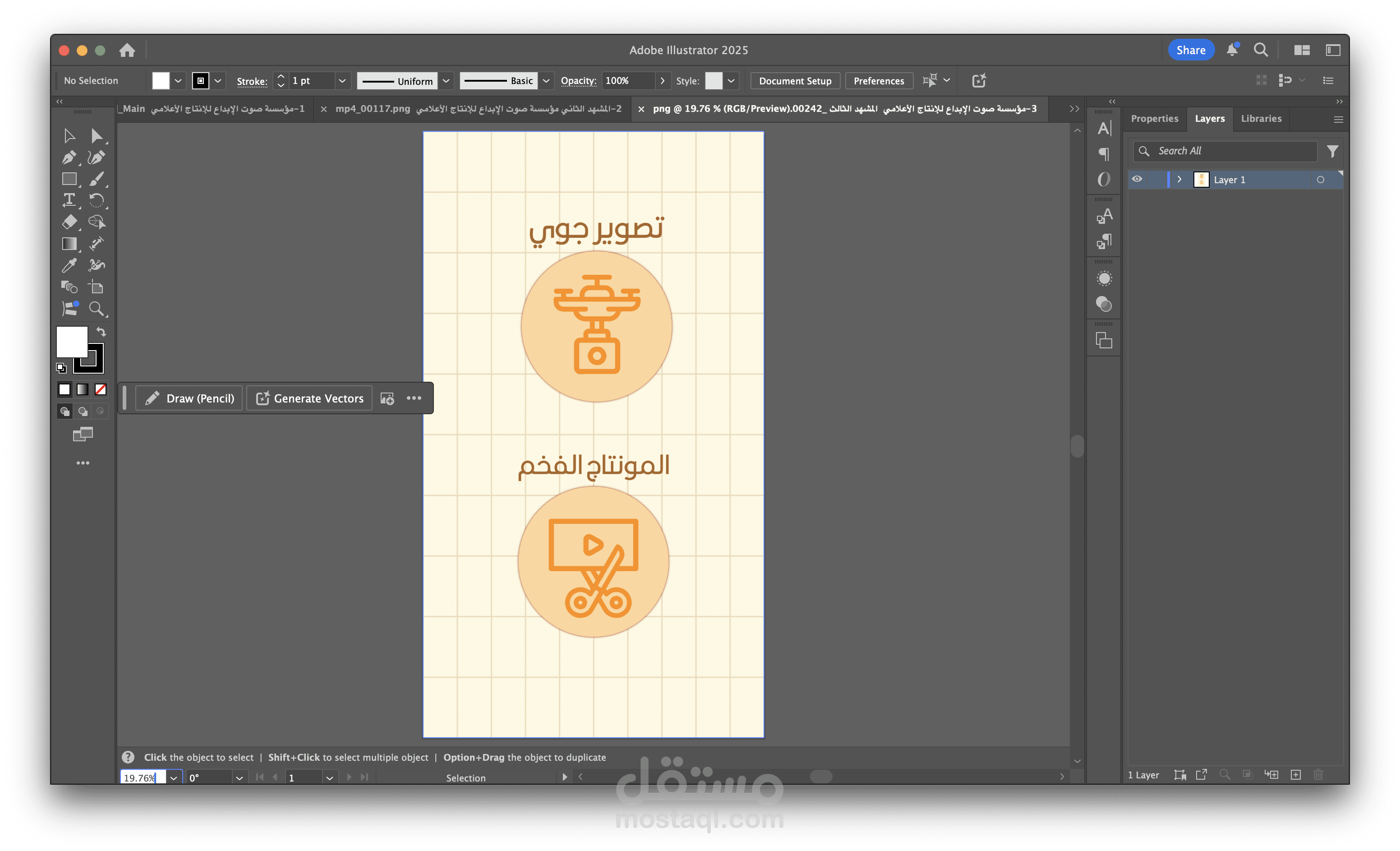Click the notifications bell icon
The height and width of the screenshot is (851, 1400).
[x=1231, y=50]
